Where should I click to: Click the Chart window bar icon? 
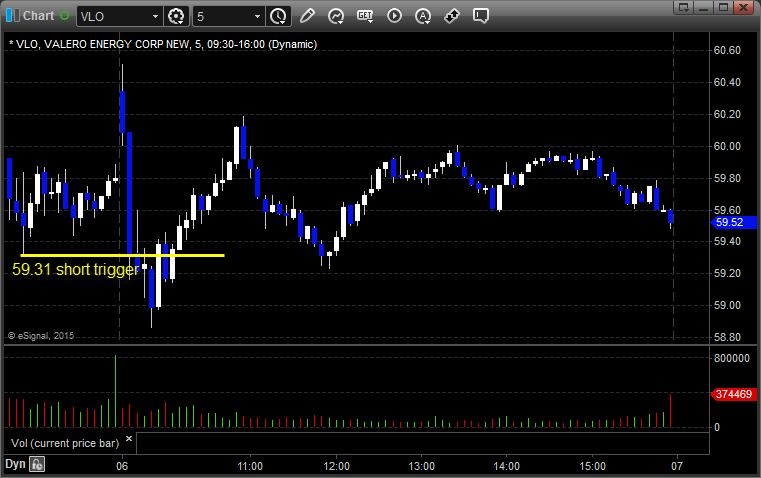[13, 16]
